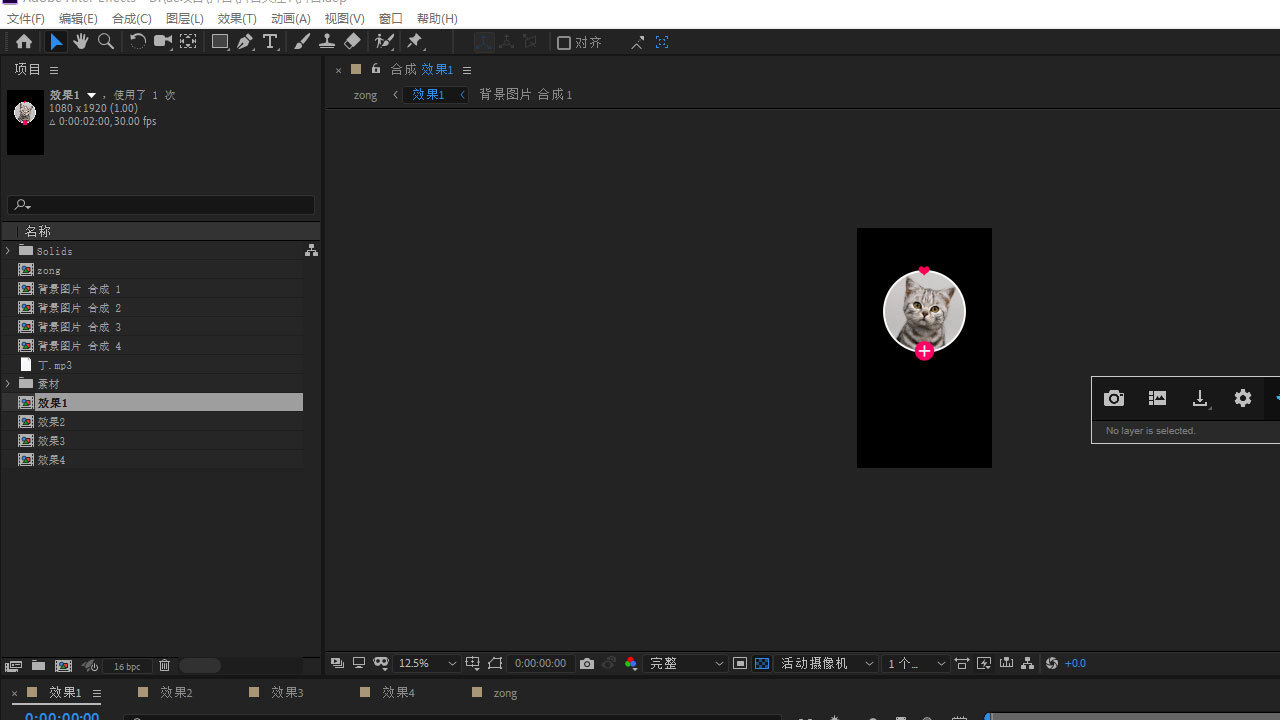Select the Rotation tool
The image size is (1280, 720).
(x=138, y=42)
